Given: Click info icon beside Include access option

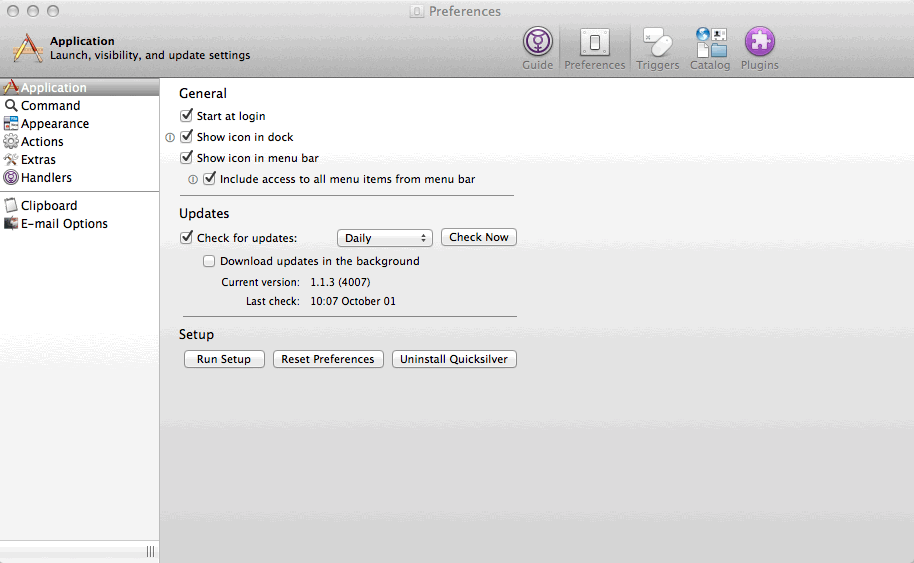Looking at the screenshot, I should (x=193, y=180).
